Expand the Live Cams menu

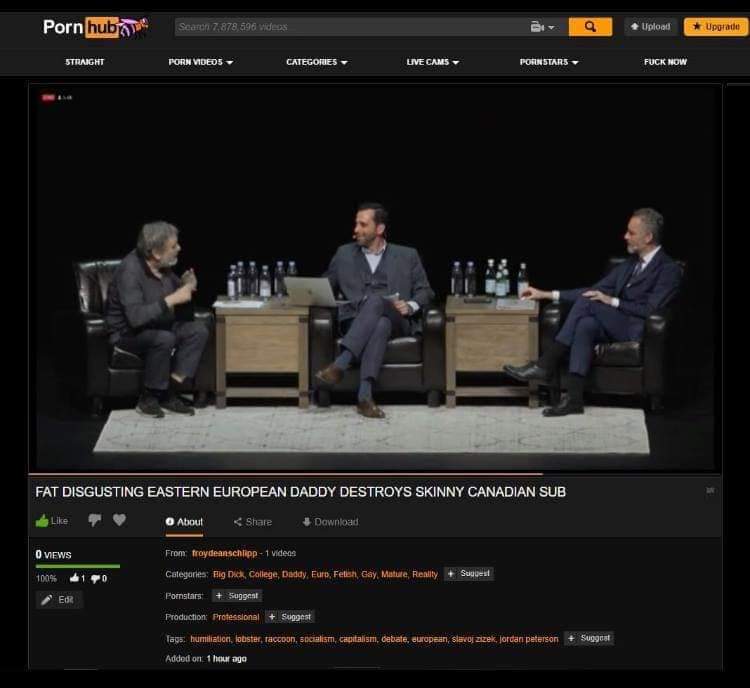432,62
